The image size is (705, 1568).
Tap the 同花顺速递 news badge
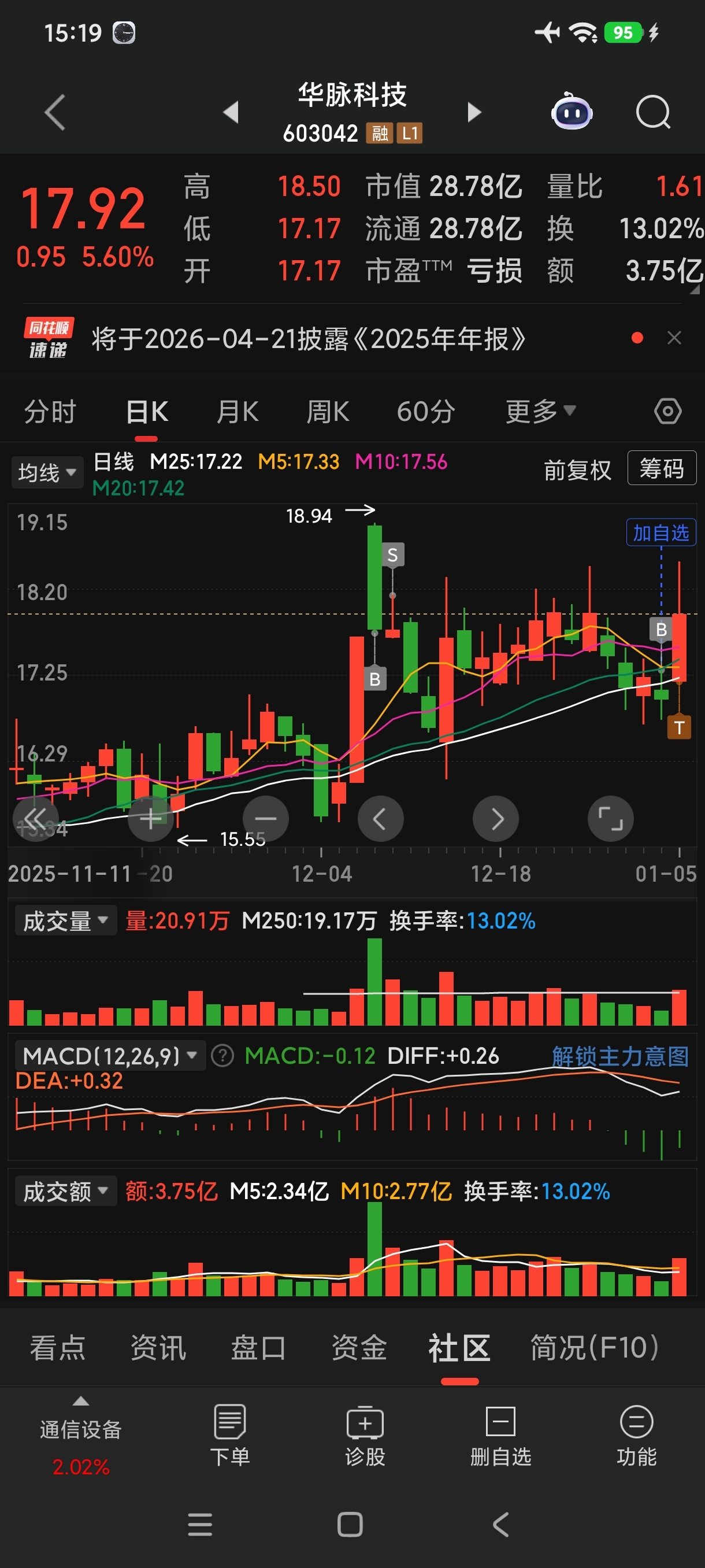[49, 338]
